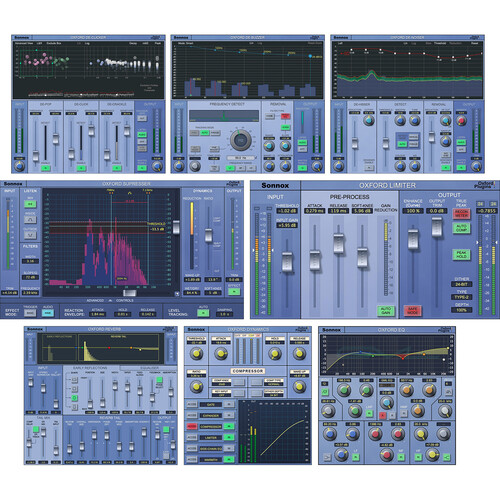
Task: Click the red HMF dip node on EQ graph
Action: 403,357
